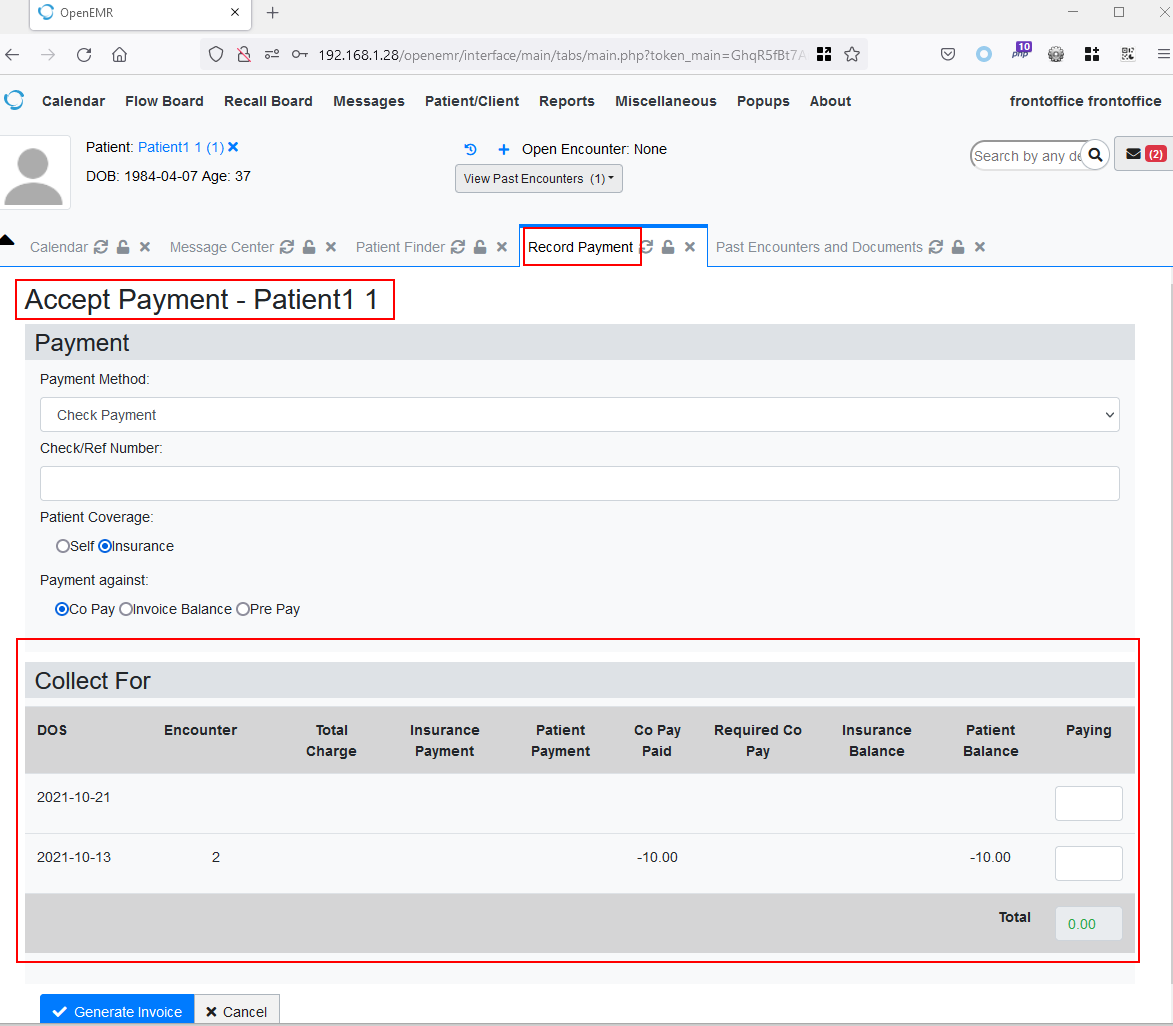1173x1026 pixels.
Task: Open the messages envelope notification
Action: pos(1143,153)
